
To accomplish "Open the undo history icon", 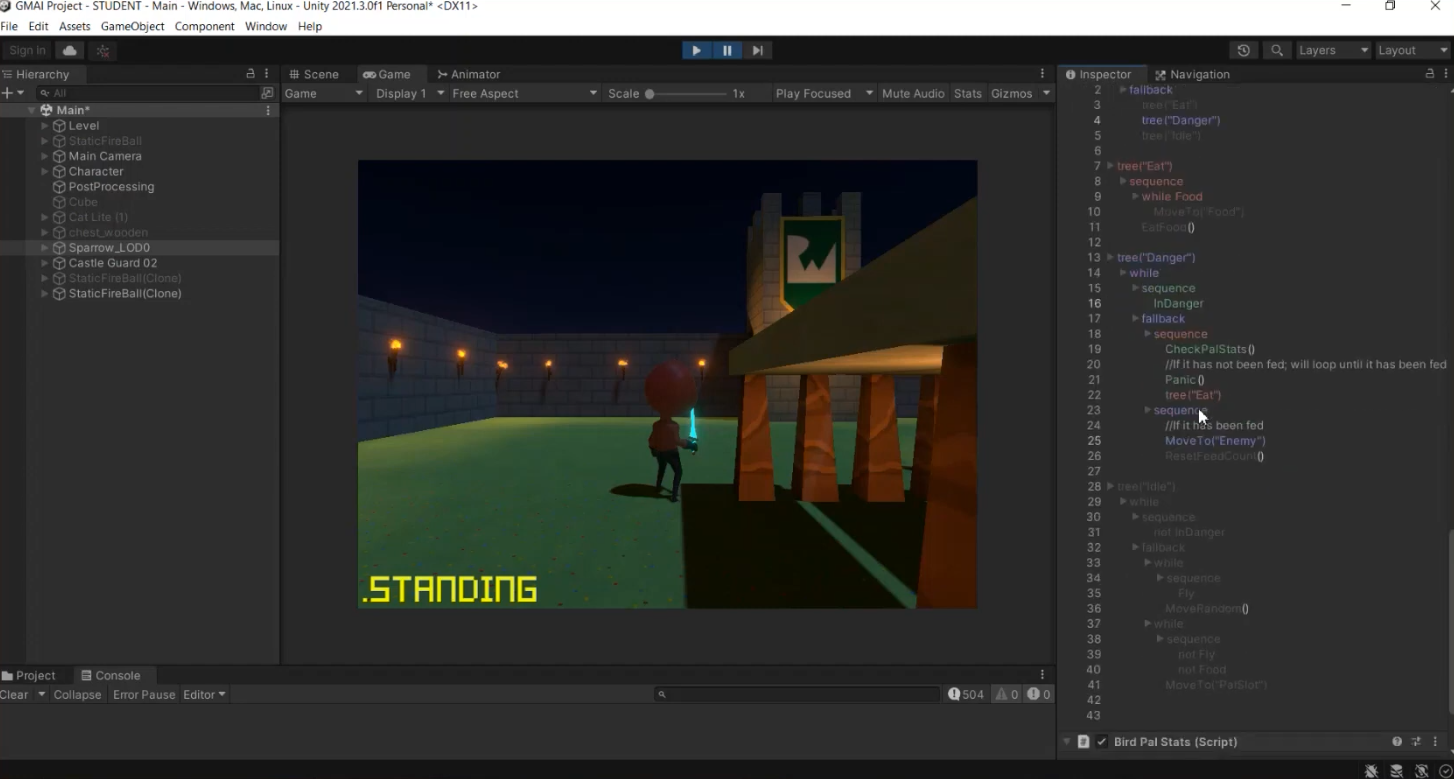I will coord(1243,50).
